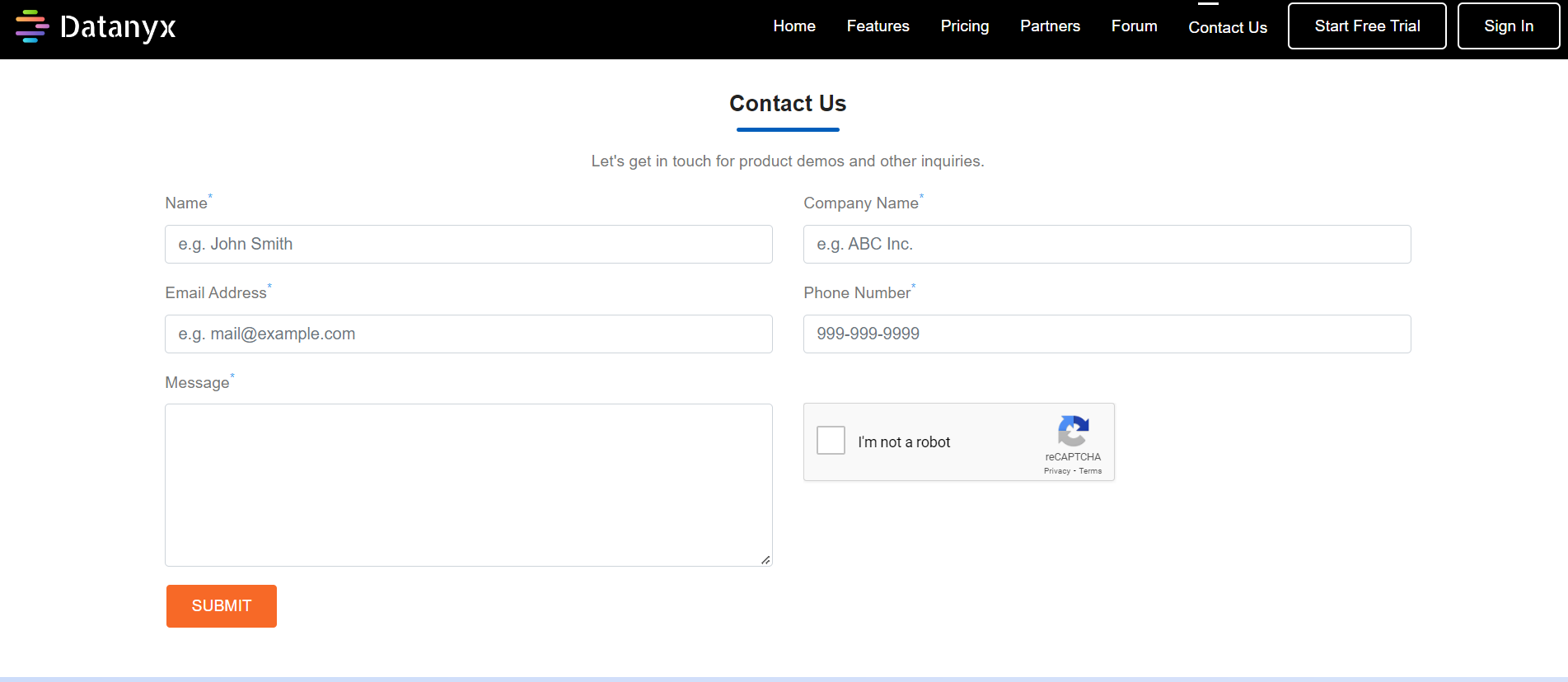
Task: Click the reCAPTCHA logo icon
Action: click(1073, 431)
